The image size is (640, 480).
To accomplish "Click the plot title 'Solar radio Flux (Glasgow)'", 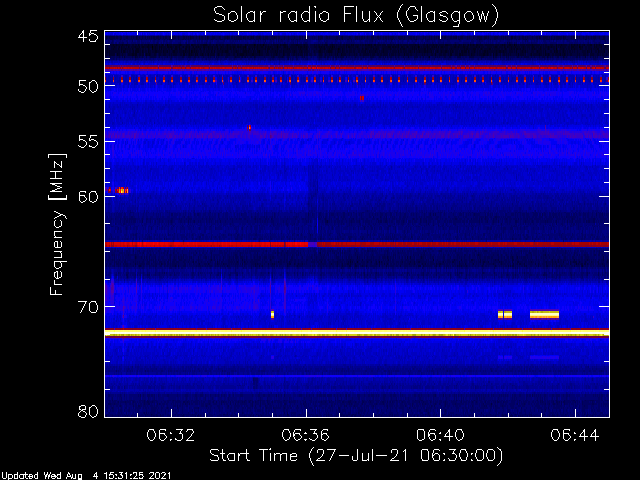I will [x=356, y=16].
